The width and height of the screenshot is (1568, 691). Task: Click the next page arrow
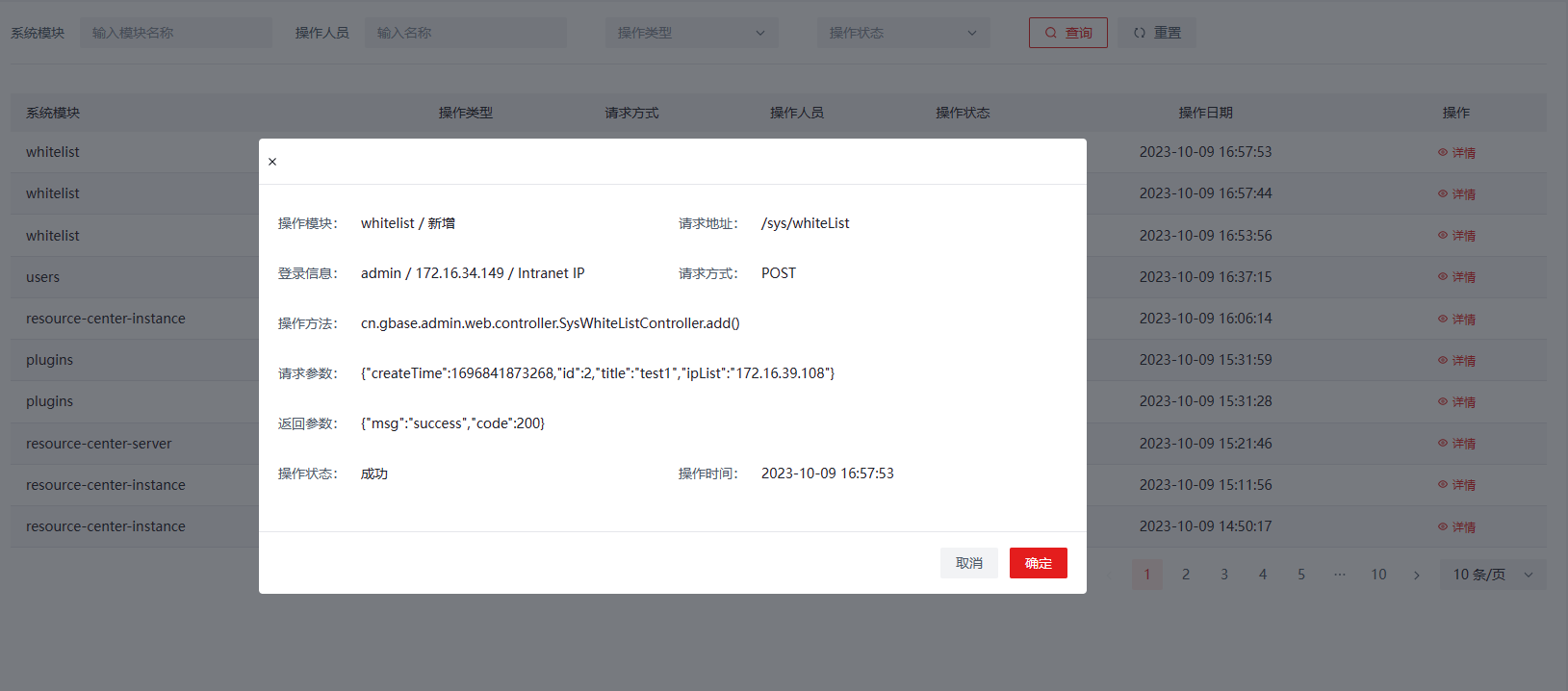pos(1417,575)
